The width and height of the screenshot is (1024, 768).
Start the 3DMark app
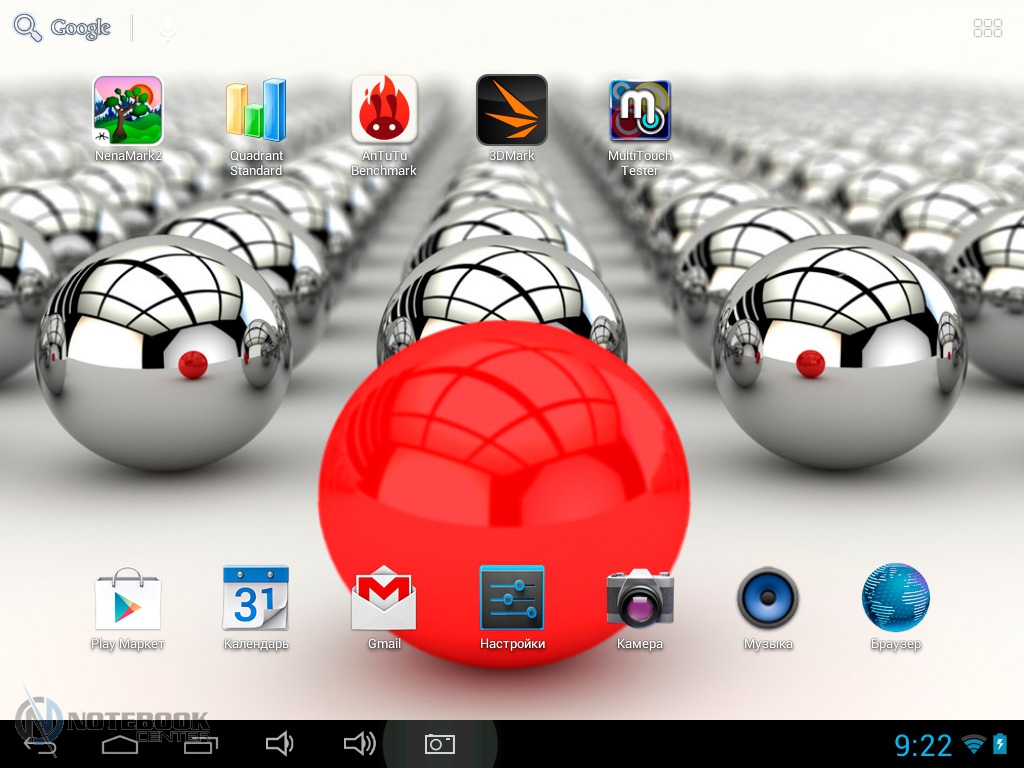coord(512,111)
